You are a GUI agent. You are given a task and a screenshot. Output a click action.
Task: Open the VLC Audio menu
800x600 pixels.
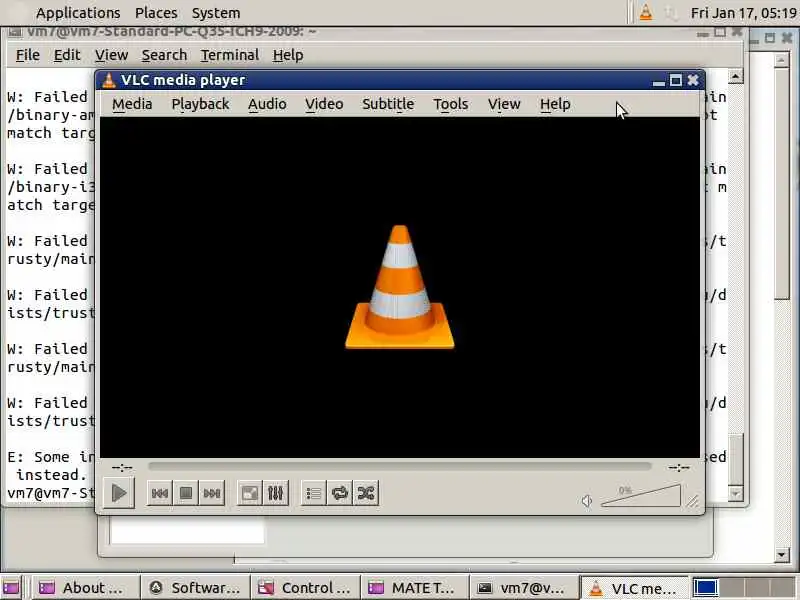(x=267, y=104)
